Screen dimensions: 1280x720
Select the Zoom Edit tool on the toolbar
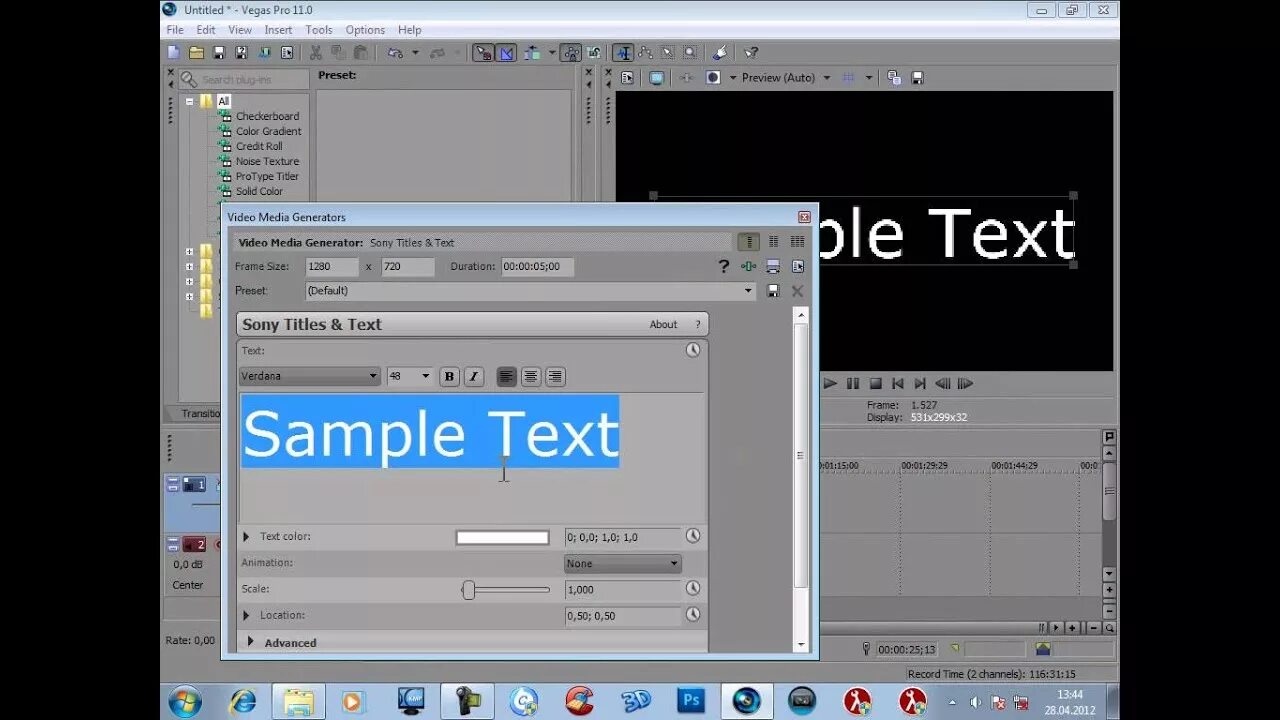click(x=691, y=53)
